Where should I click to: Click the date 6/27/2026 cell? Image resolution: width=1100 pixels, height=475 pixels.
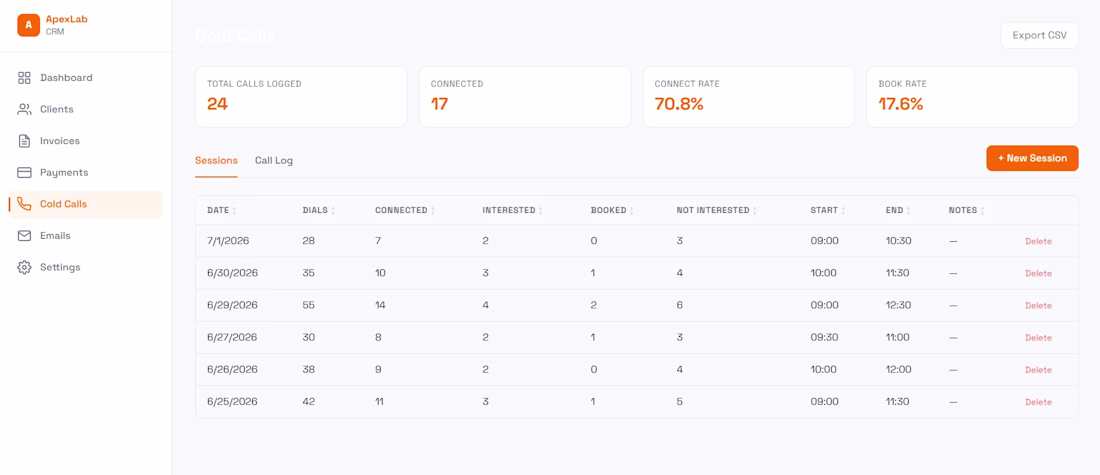coord(232,337)
